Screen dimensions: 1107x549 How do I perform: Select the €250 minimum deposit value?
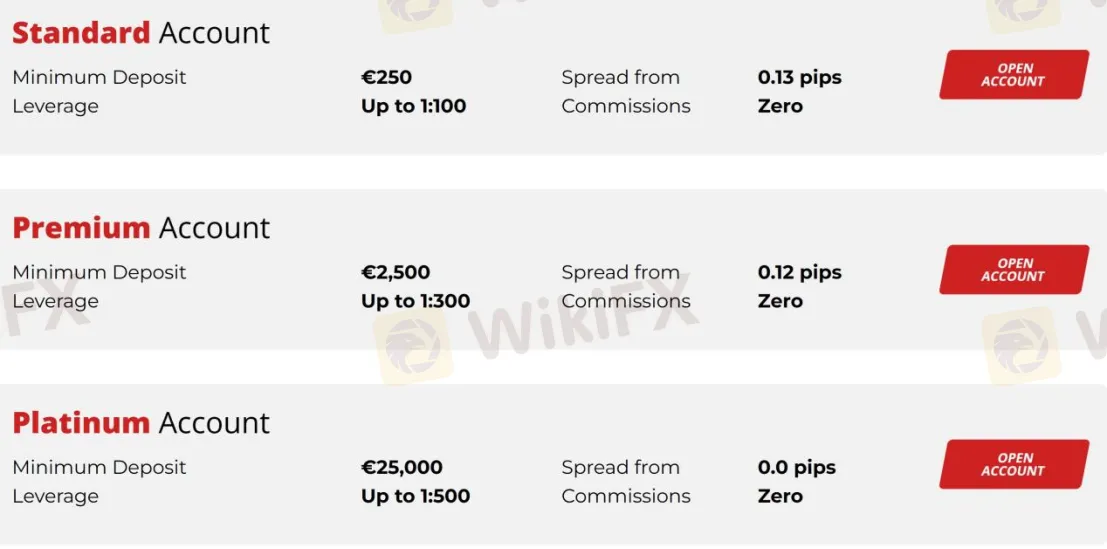pyautogui.click(x=386, y=78)
